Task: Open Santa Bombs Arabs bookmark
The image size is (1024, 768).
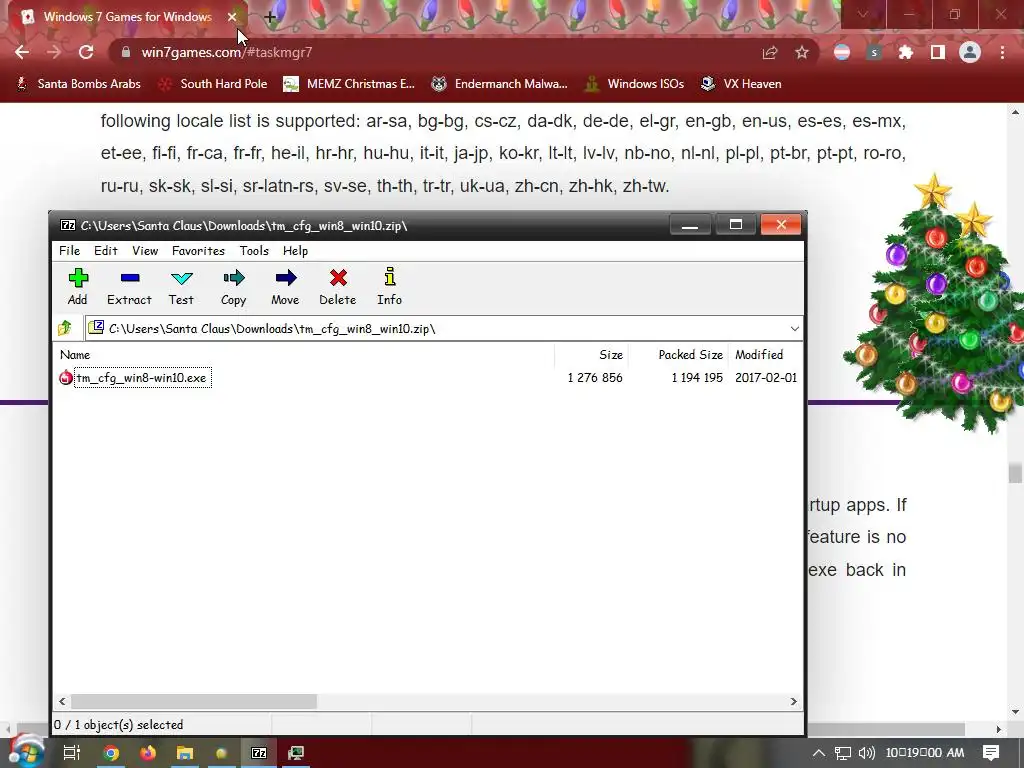Action: [78, 84]
